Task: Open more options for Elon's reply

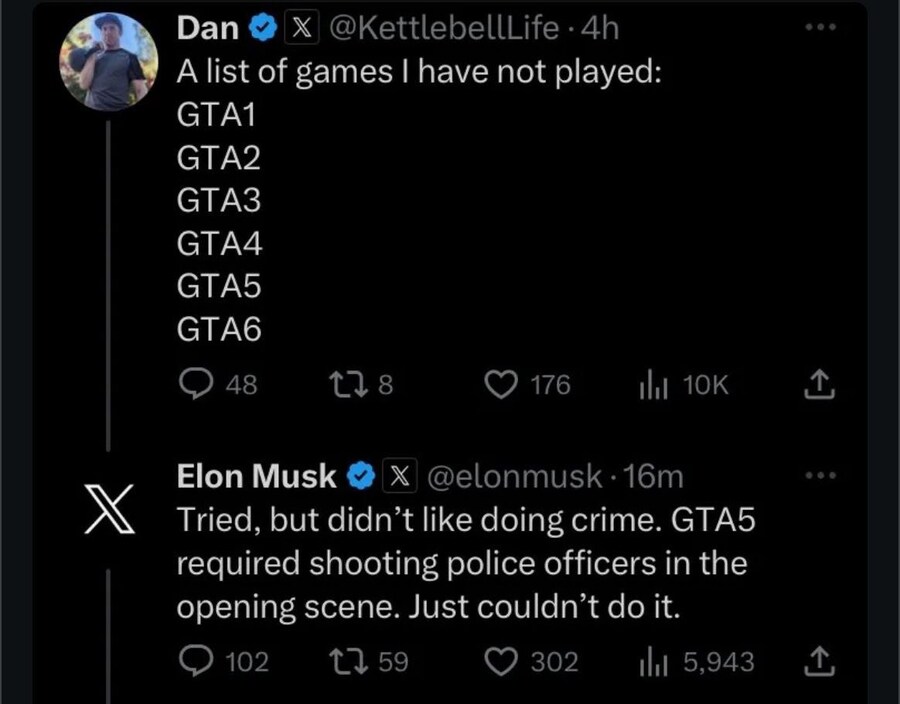Action: [820, 476]
